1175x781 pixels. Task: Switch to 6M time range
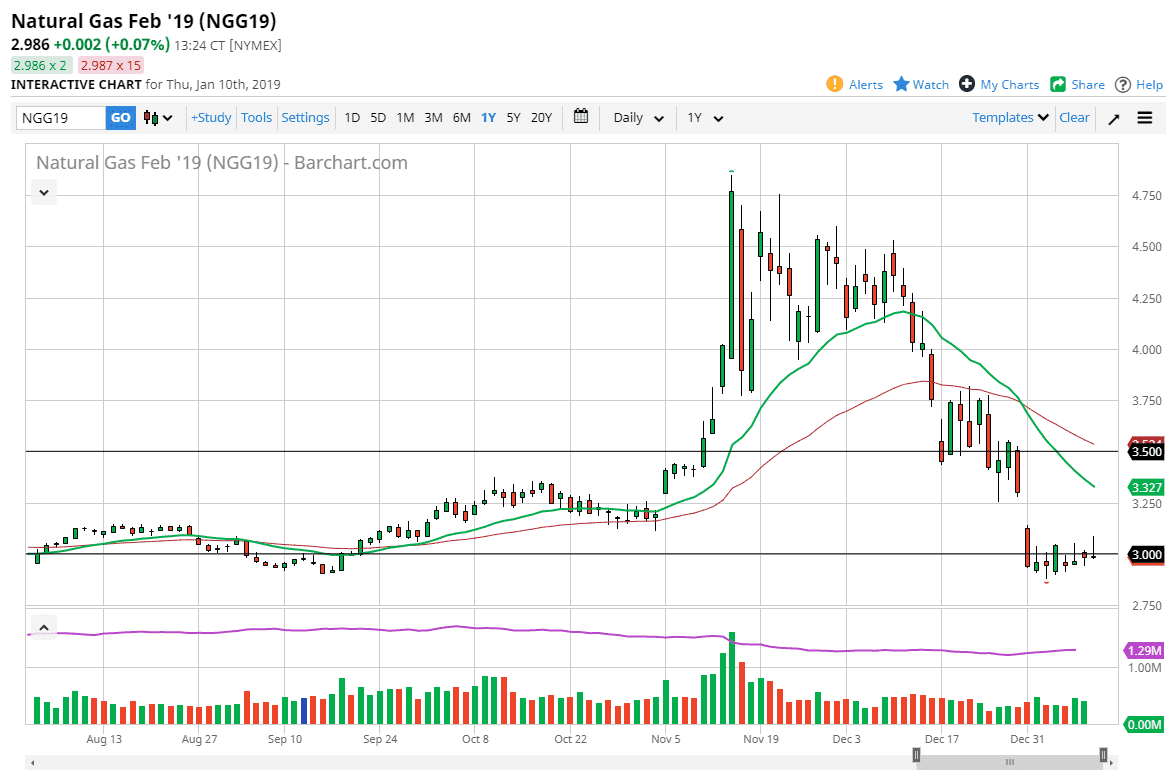pos(461,117)
